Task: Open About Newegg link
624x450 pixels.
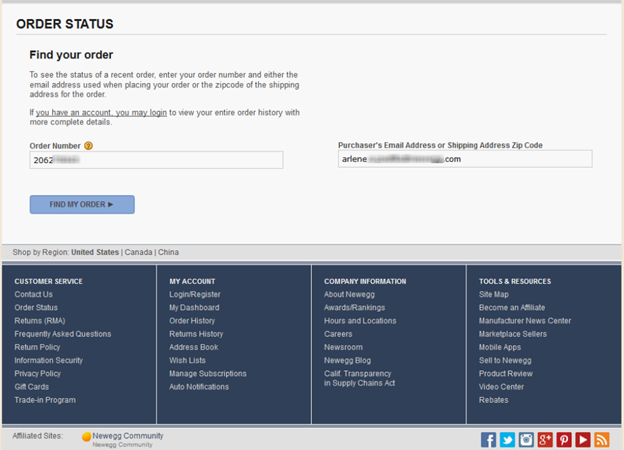Action: (349, 294)
